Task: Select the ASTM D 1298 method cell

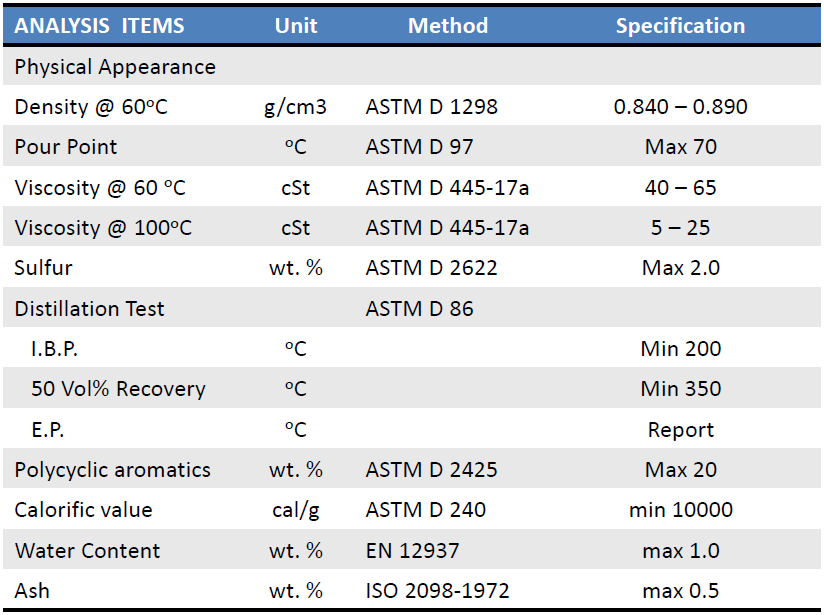Action: coord(431,107)
